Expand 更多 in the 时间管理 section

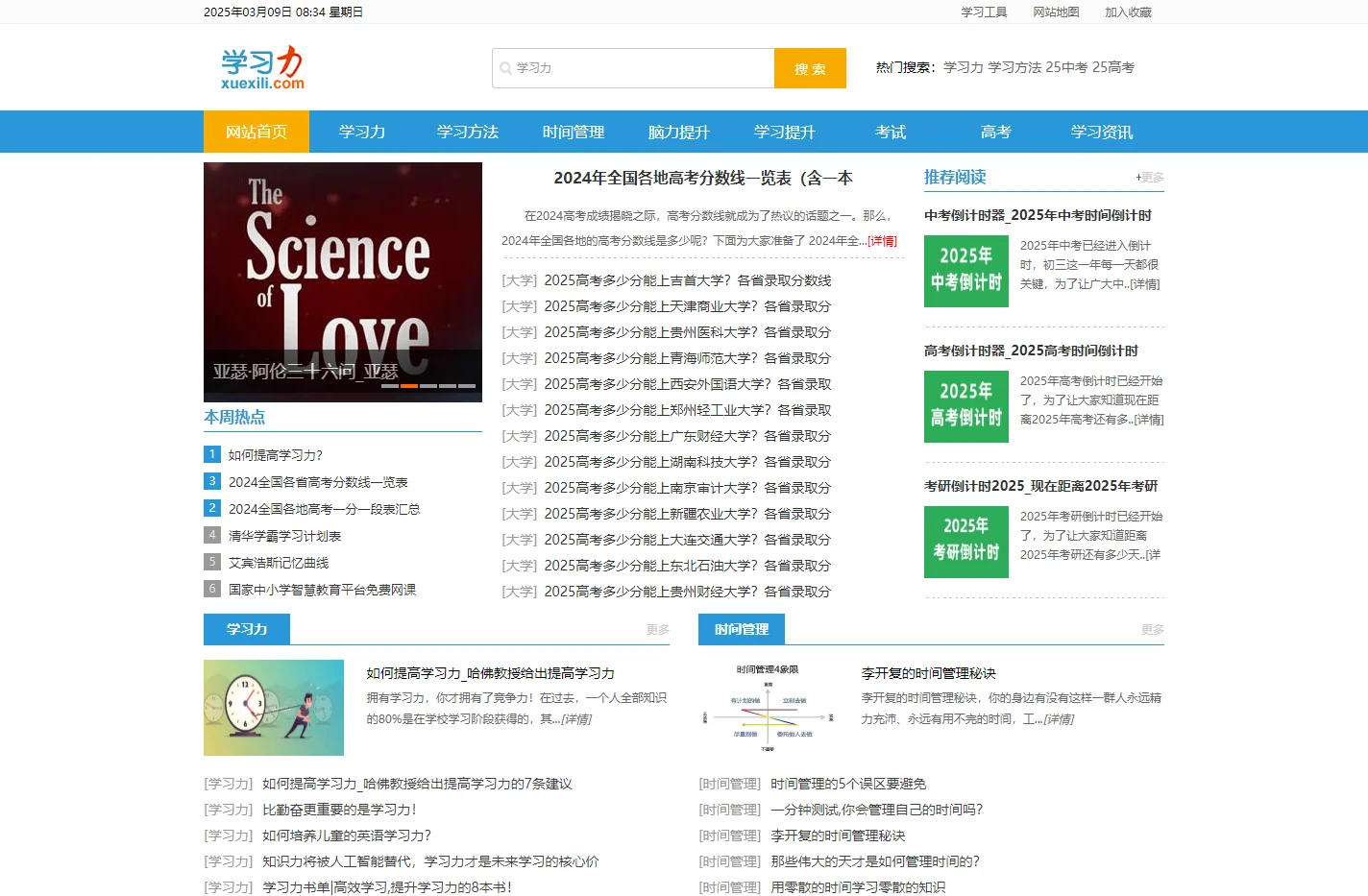[x=1153, y=630]
